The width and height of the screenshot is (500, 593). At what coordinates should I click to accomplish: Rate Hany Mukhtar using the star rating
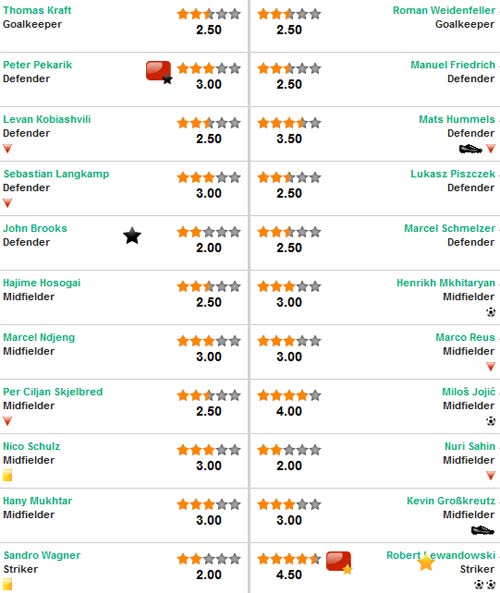tap(209, 505)
